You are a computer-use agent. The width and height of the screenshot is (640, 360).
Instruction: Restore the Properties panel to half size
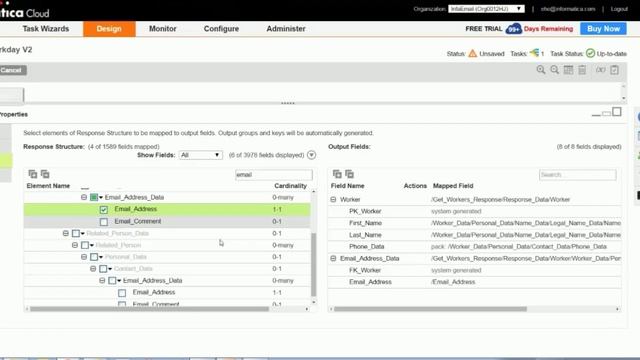tap(607, 113)
